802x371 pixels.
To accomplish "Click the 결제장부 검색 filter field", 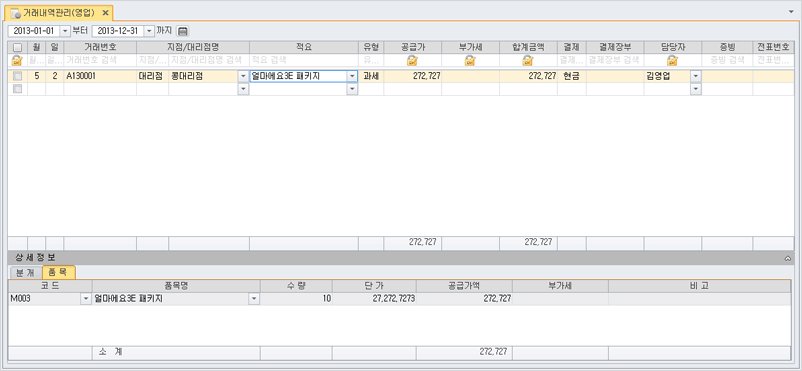I will tap(615, 60).
